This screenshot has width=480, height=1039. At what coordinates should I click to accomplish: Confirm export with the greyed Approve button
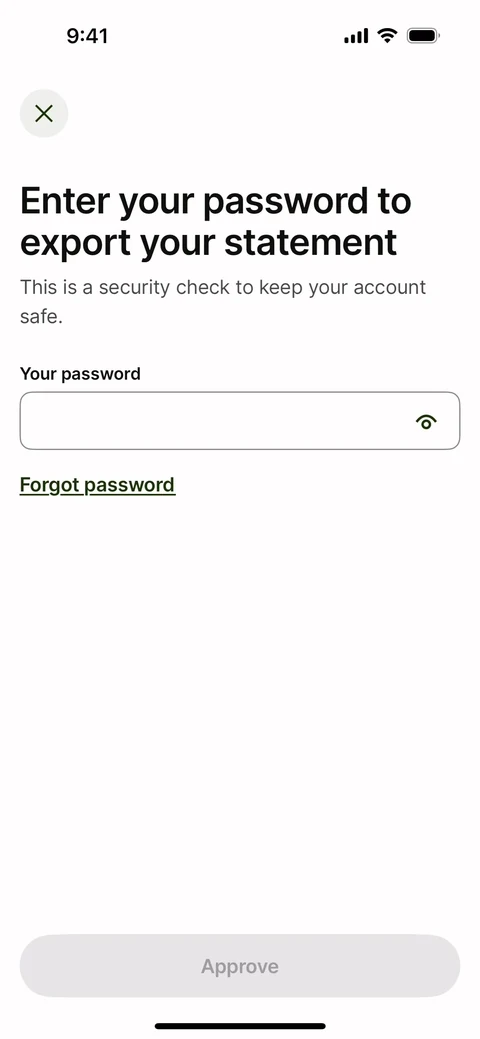pos(240,966)
